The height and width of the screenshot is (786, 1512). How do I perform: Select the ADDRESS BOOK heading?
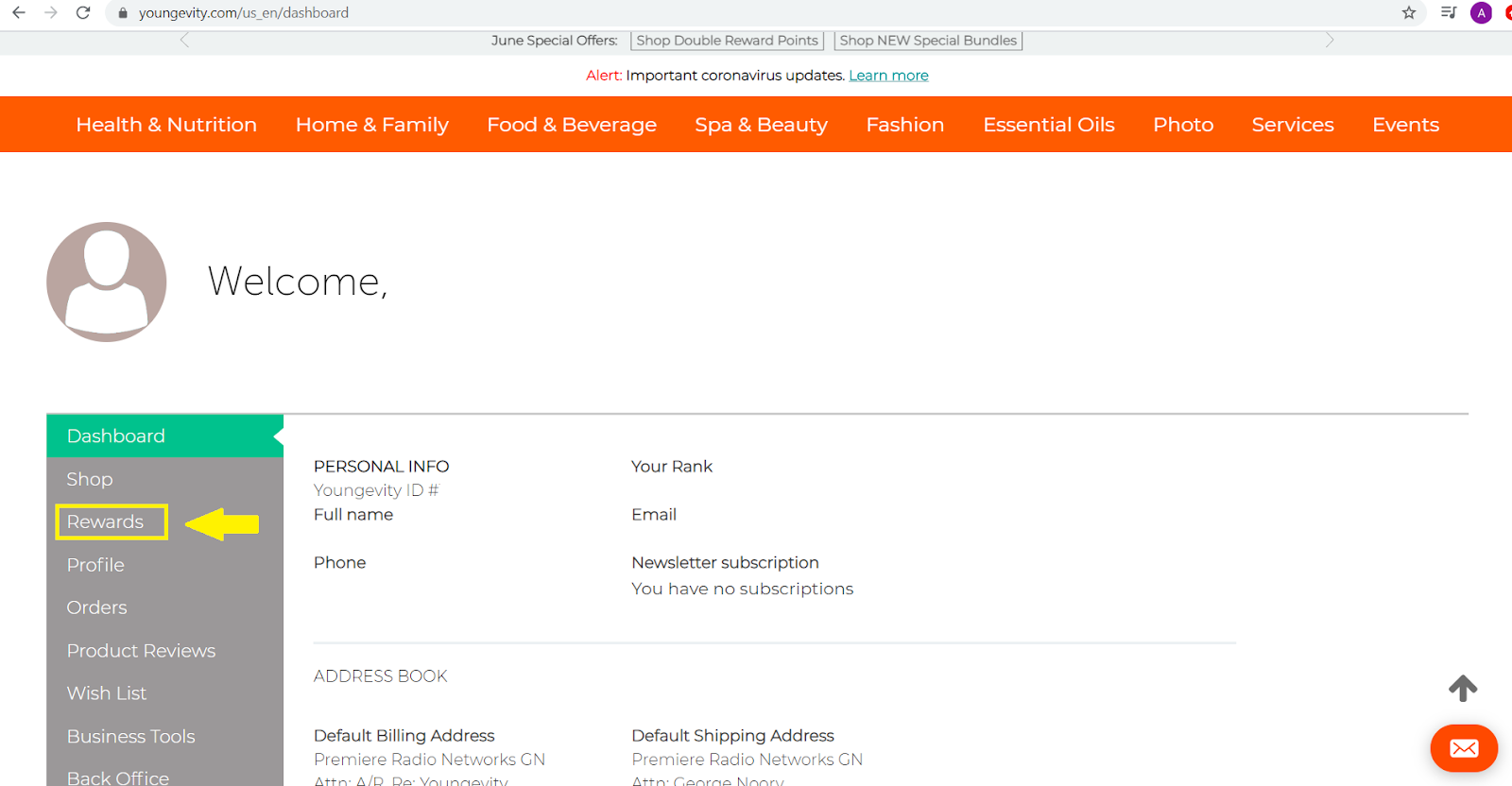pos(380,676)
